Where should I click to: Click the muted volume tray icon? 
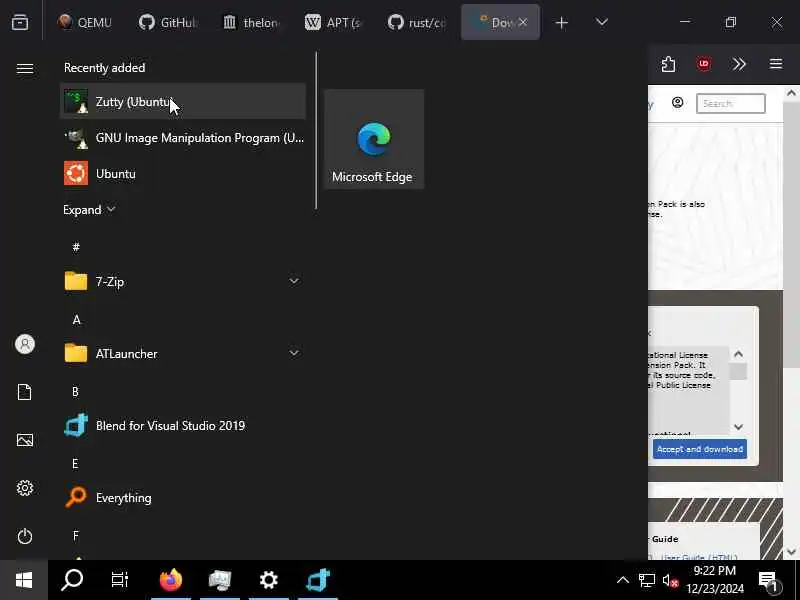[x=670, y=581]
